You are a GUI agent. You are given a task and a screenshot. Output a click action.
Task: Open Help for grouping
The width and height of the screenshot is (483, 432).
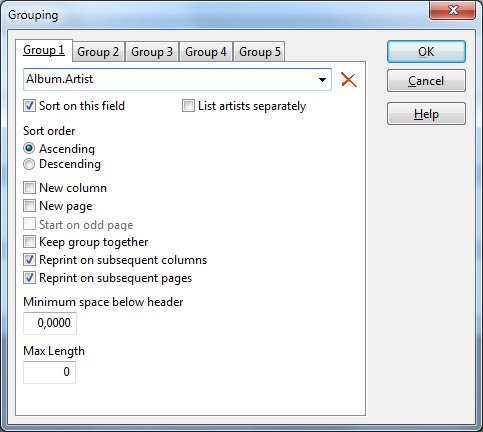pos(426,114)
